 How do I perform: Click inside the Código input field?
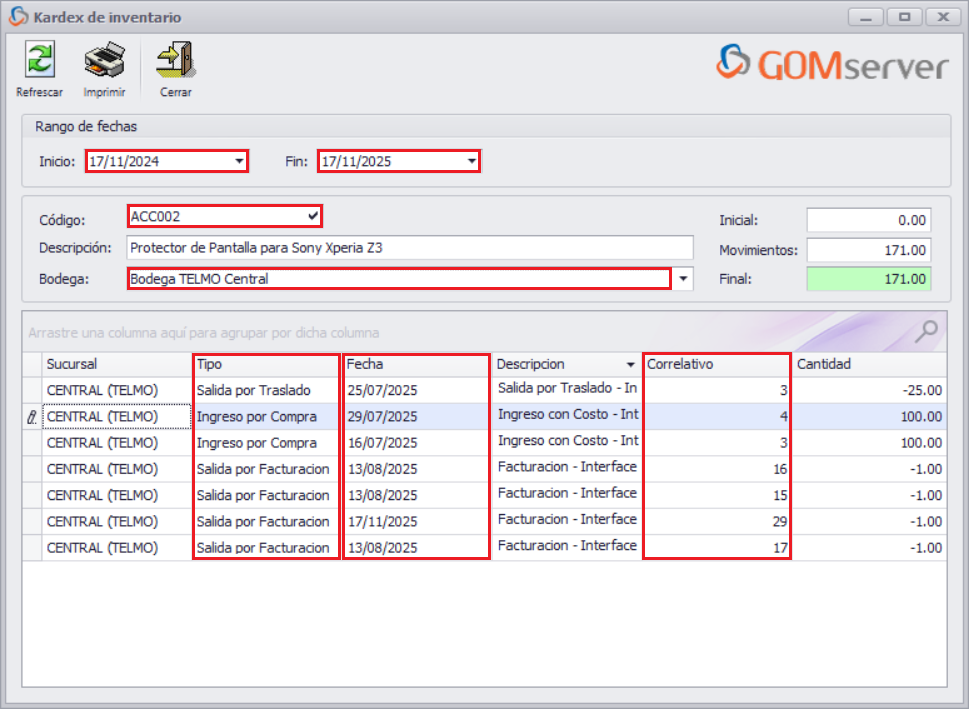(x=200, y=215)
